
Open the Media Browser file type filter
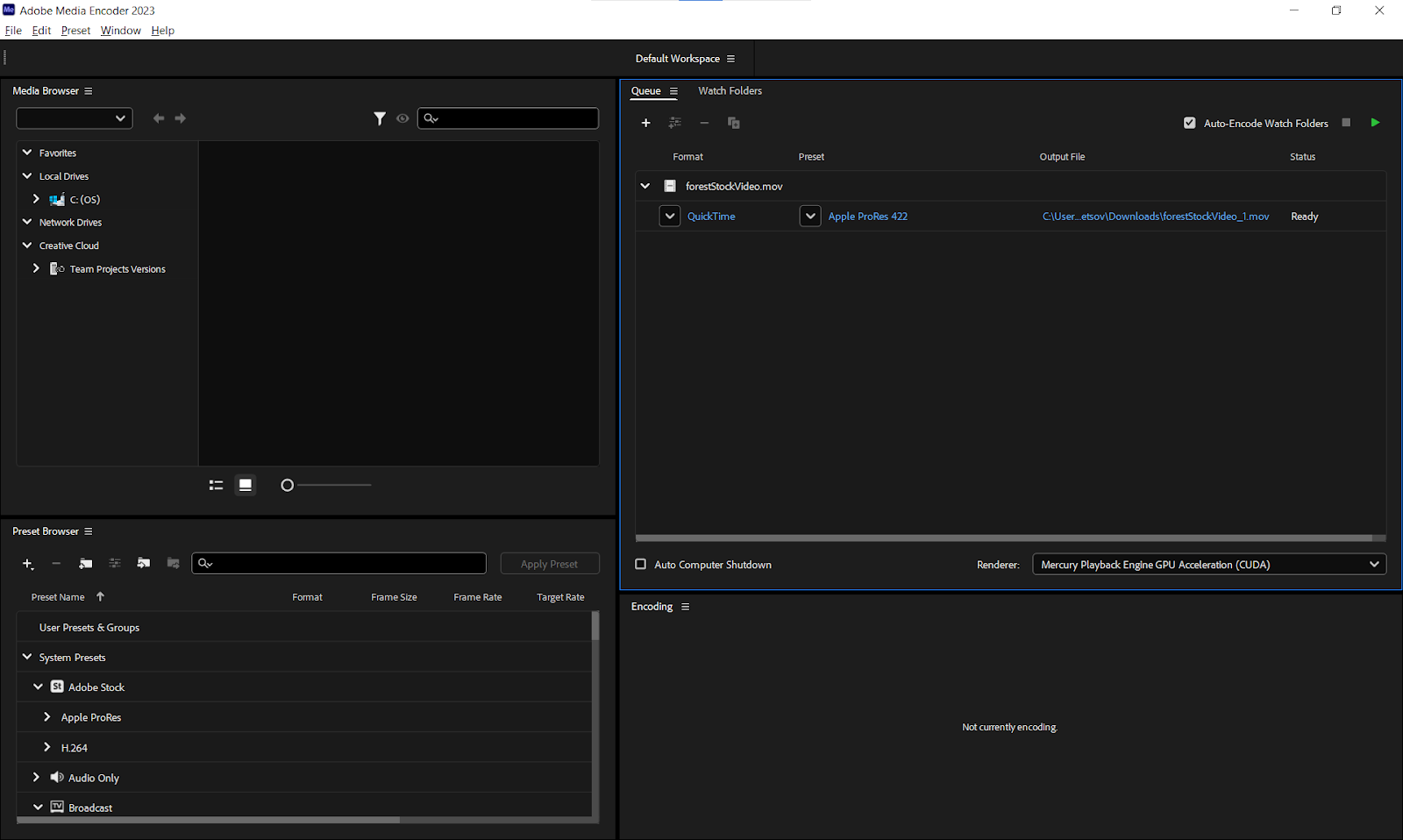380,118
